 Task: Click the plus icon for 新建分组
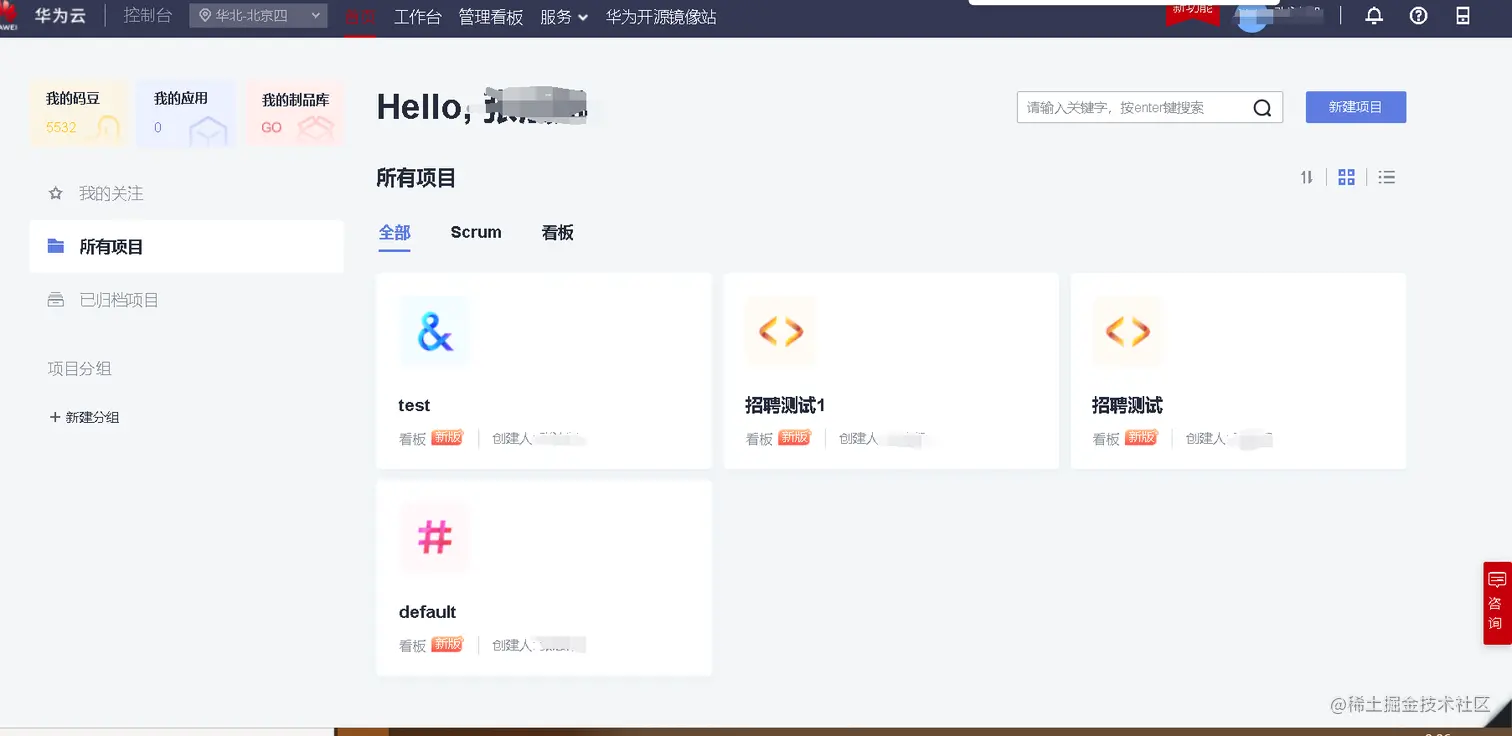click(x=55, y=417)
